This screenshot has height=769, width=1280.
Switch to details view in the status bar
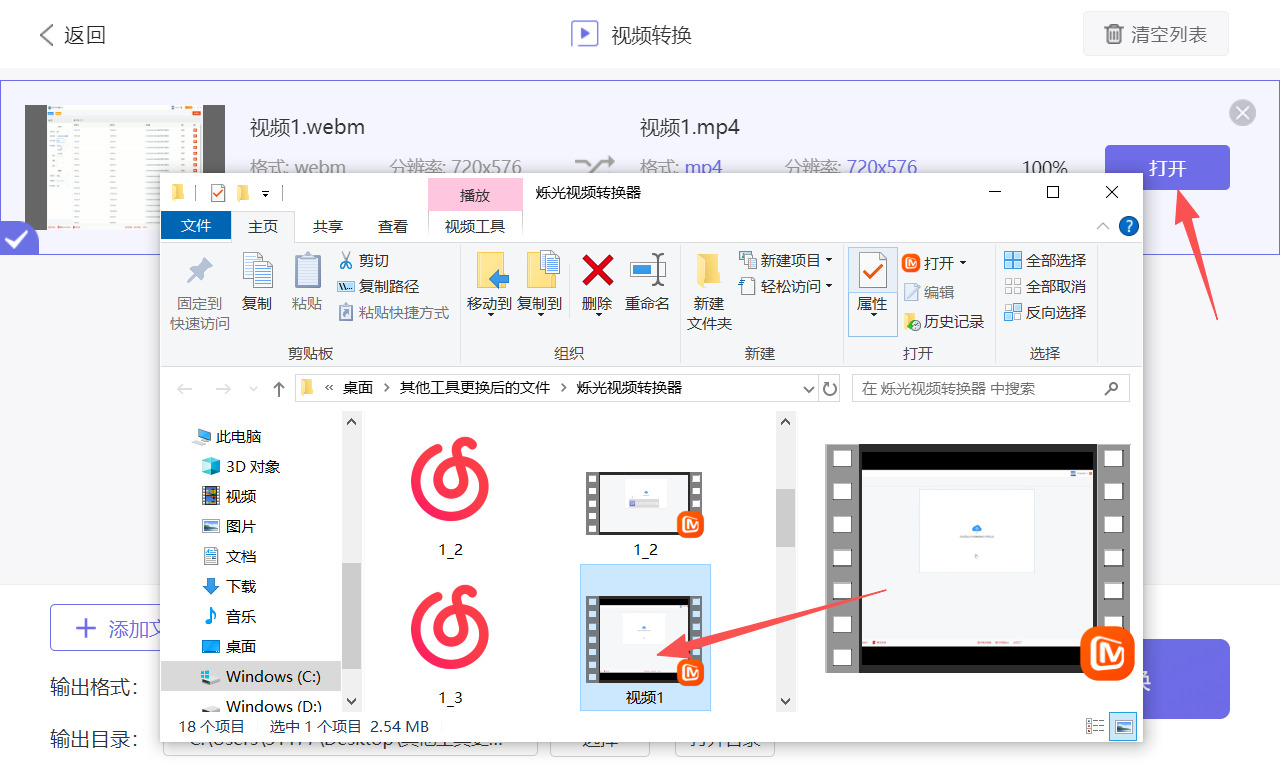point(1095,726)
